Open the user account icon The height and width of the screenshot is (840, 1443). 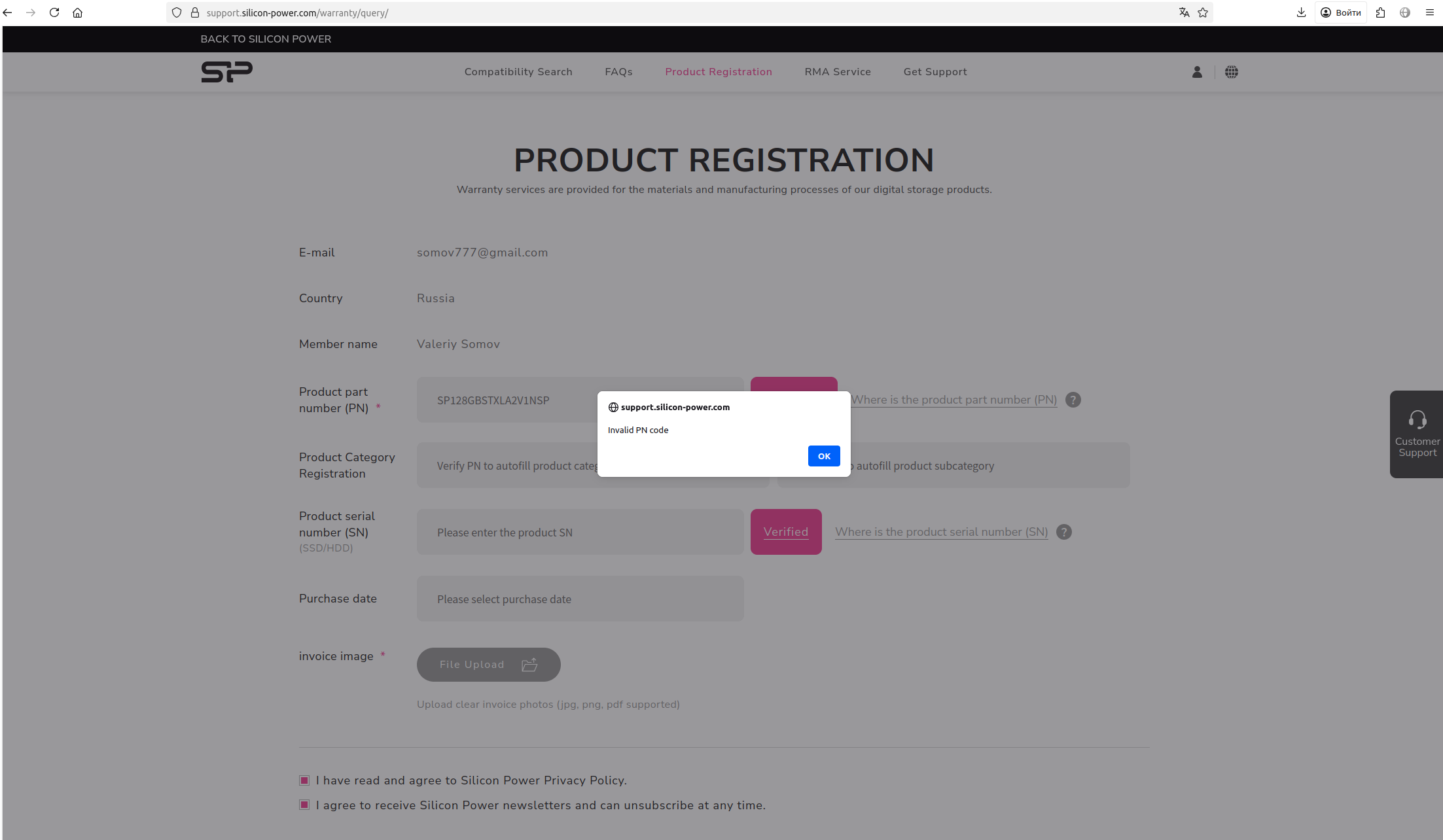click(x=1197, y=72)
